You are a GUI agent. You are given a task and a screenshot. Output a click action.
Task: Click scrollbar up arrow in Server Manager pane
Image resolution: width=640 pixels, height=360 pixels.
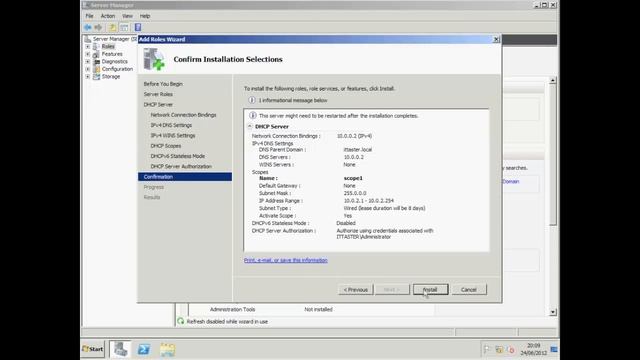click(553, 80)
